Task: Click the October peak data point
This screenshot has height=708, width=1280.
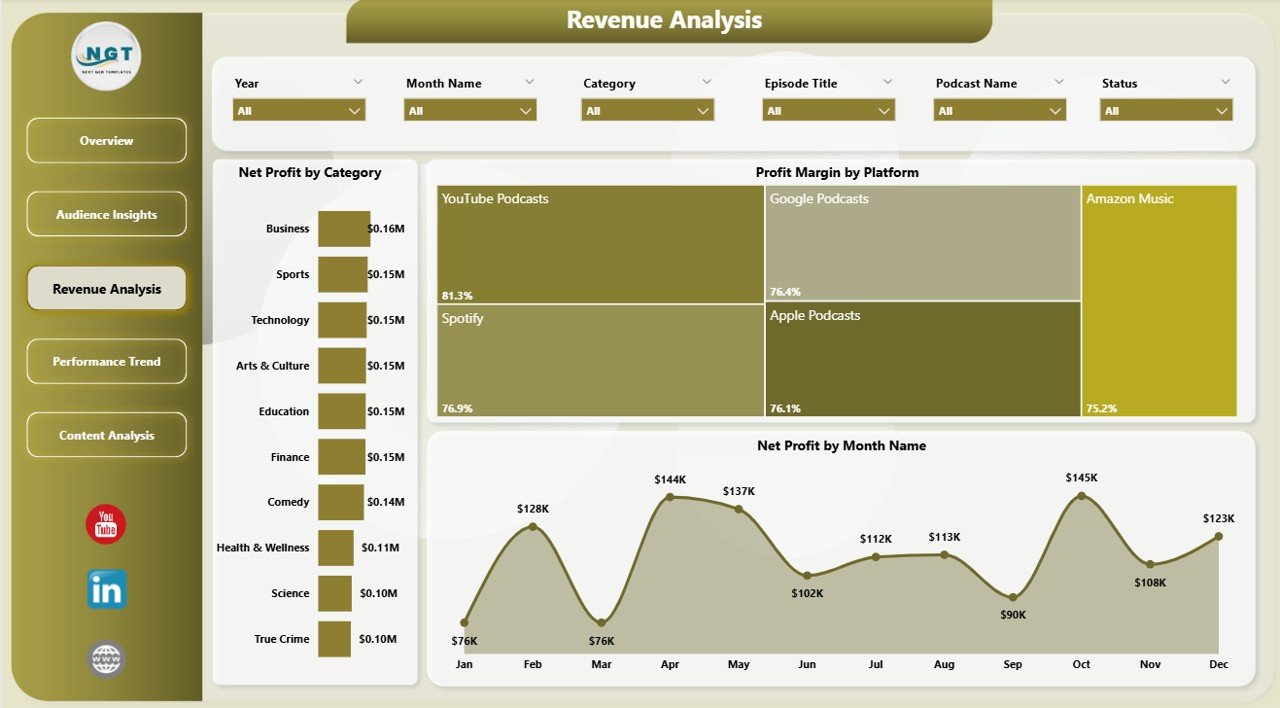Action: 1082,493
